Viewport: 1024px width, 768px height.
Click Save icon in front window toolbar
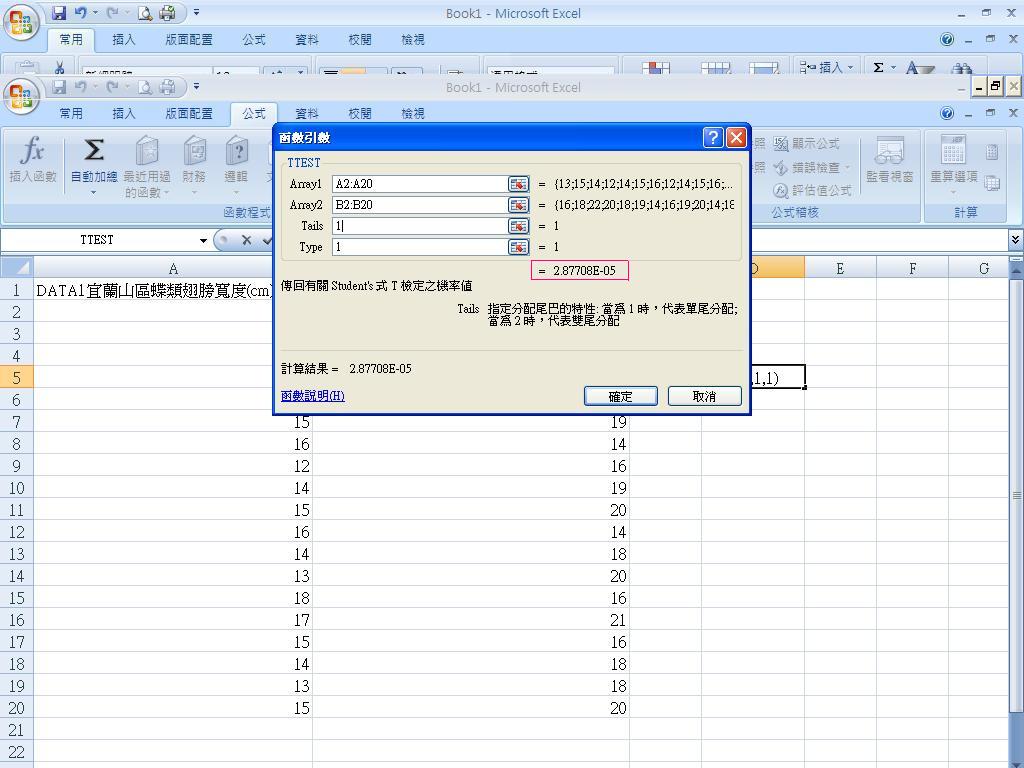tap(59, 86)
